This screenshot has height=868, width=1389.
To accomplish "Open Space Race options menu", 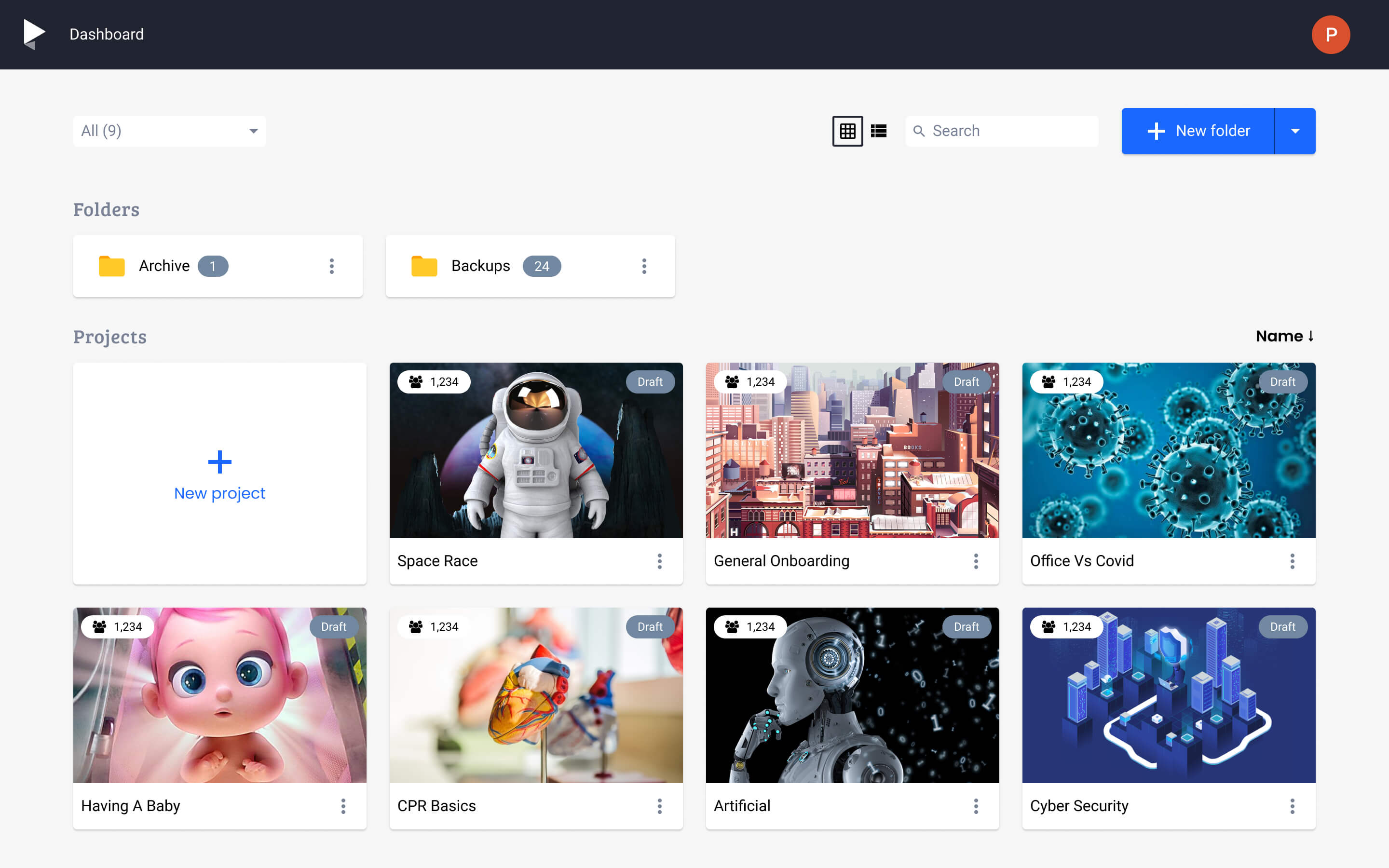I will (x=659, y=561).
